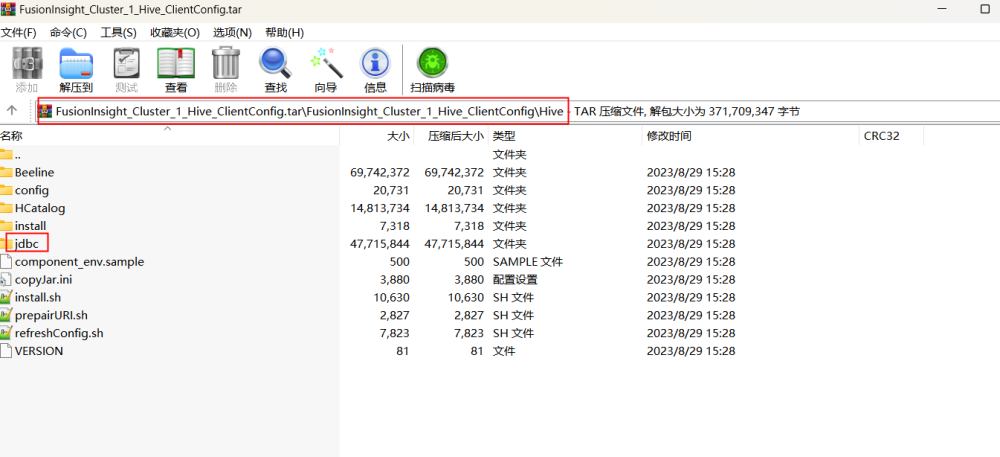Select the HCatalog folder icon
The height and width of the screenshot is (457, 1000).
(x=6, y=208)
